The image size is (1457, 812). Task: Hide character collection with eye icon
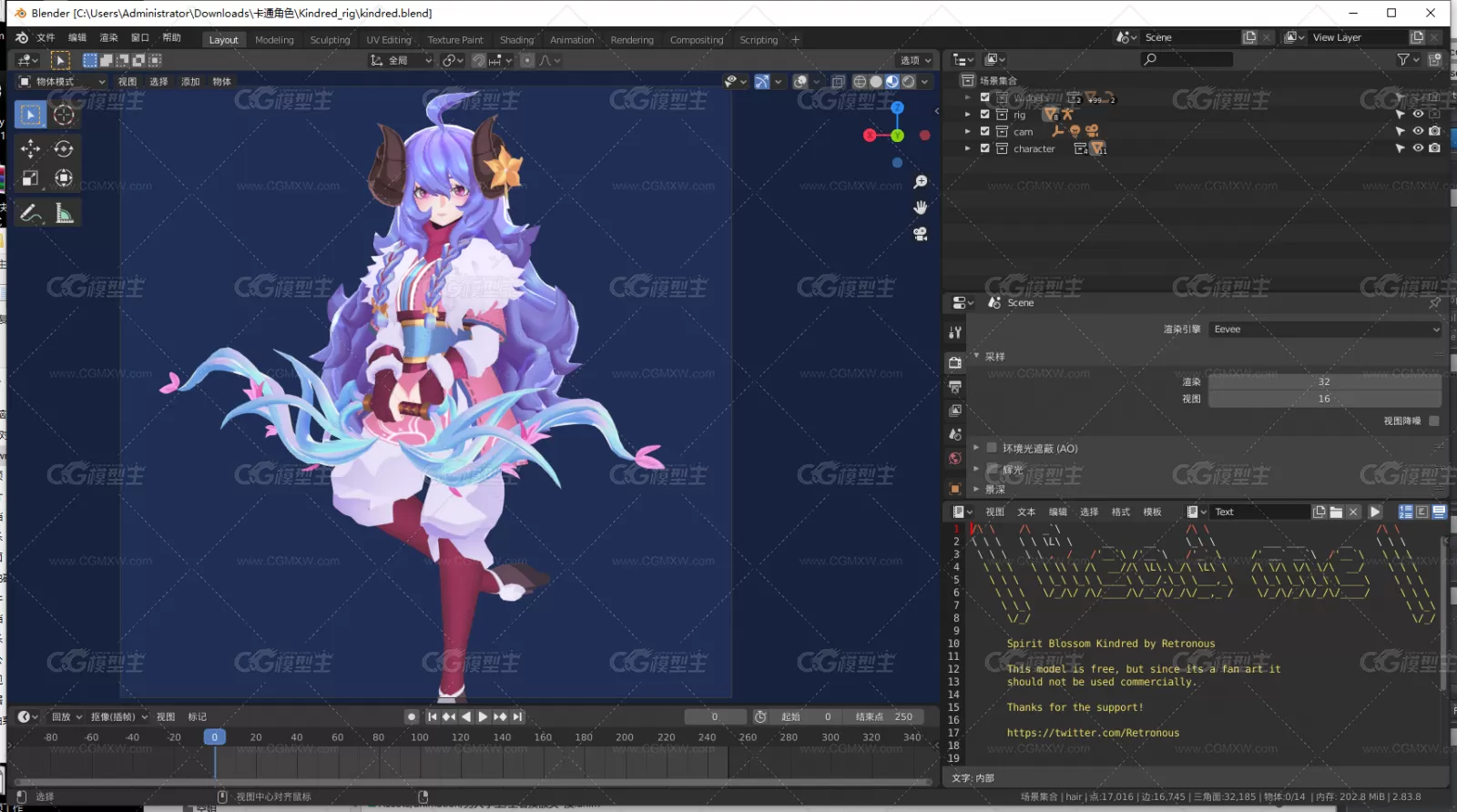coord(1418,148)
